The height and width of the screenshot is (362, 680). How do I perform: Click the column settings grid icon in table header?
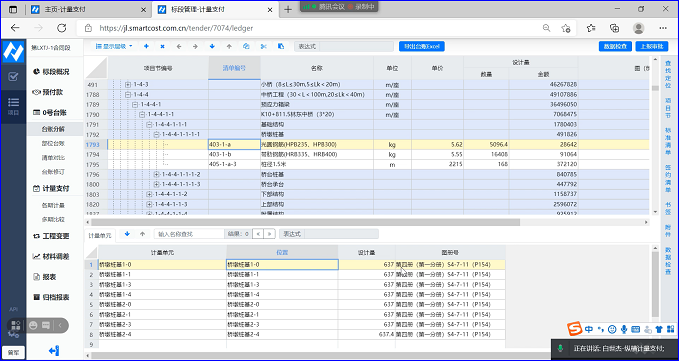point(638,68)
